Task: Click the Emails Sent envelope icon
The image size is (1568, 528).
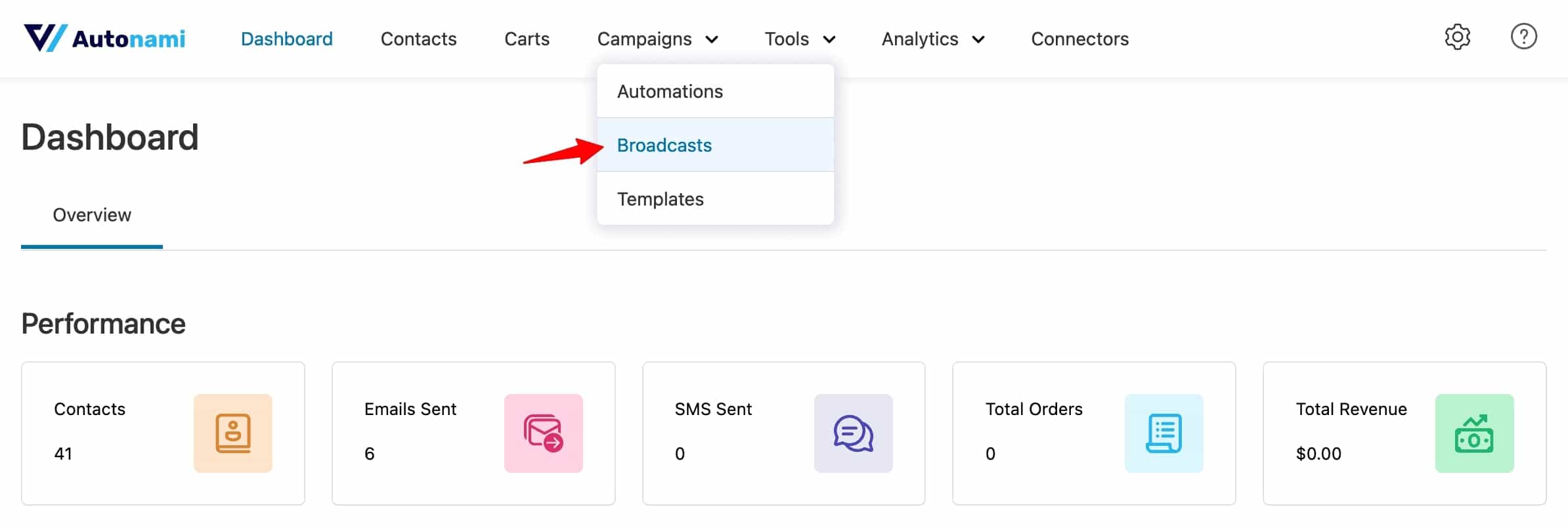Action: click(x=544, y=433)
